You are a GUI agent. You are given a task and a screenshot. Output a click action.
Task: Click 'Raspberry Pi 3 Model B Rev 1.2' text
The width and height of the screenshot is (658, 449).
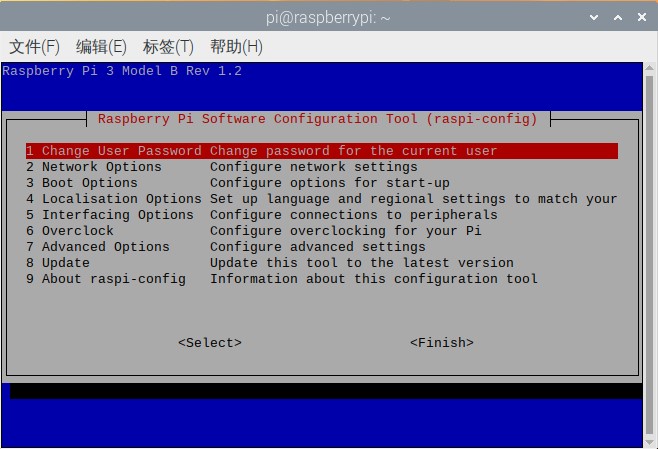tap(122, 70)
